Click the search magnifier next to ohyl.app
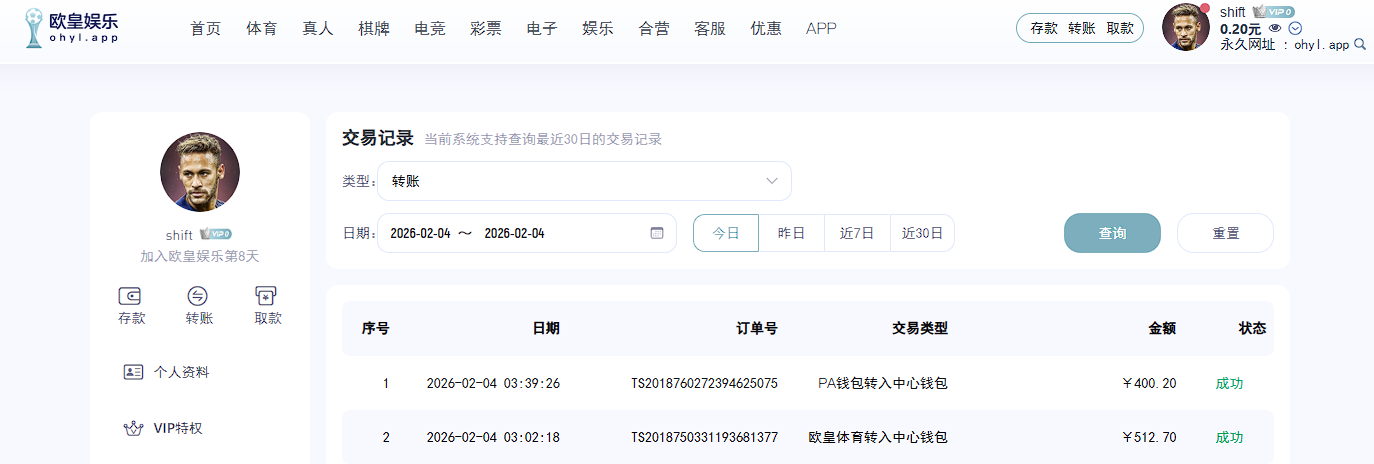 tap(1359, 45)
